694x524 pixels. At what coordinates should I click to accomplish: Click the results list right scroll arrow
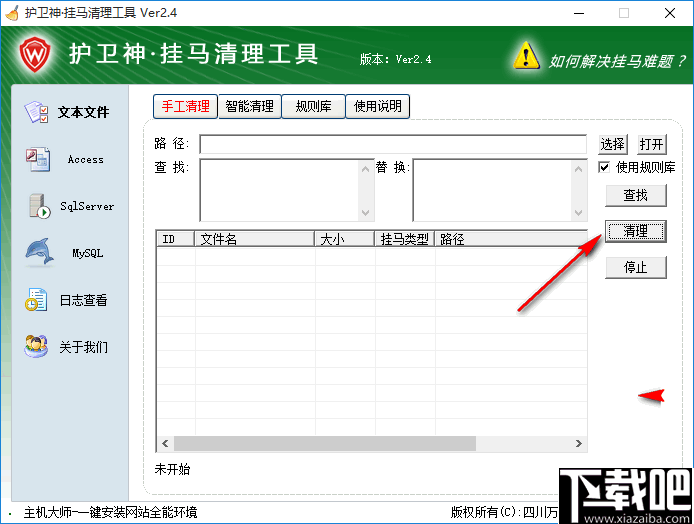[578, 443]
